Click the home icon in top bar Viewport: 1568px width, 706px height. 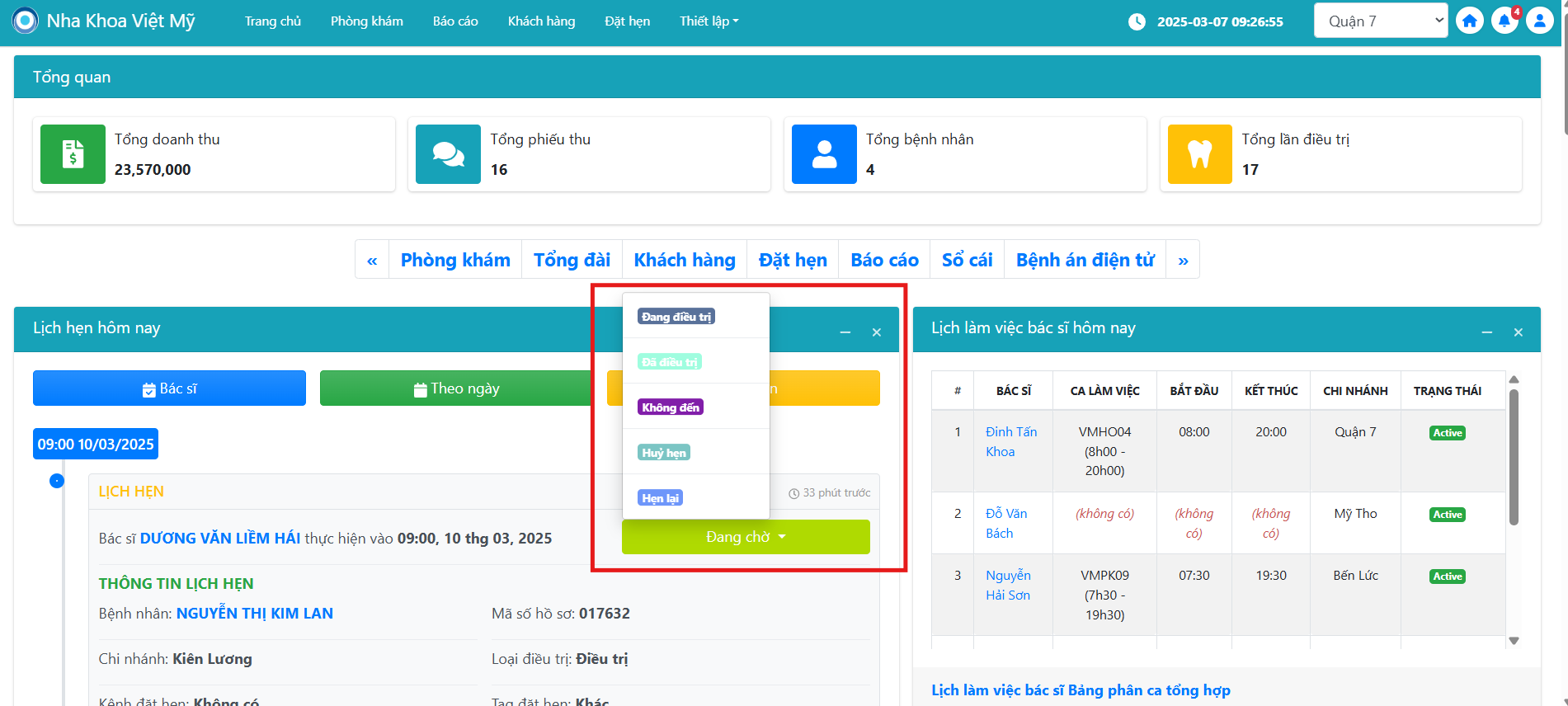[x=1469, y=21]
